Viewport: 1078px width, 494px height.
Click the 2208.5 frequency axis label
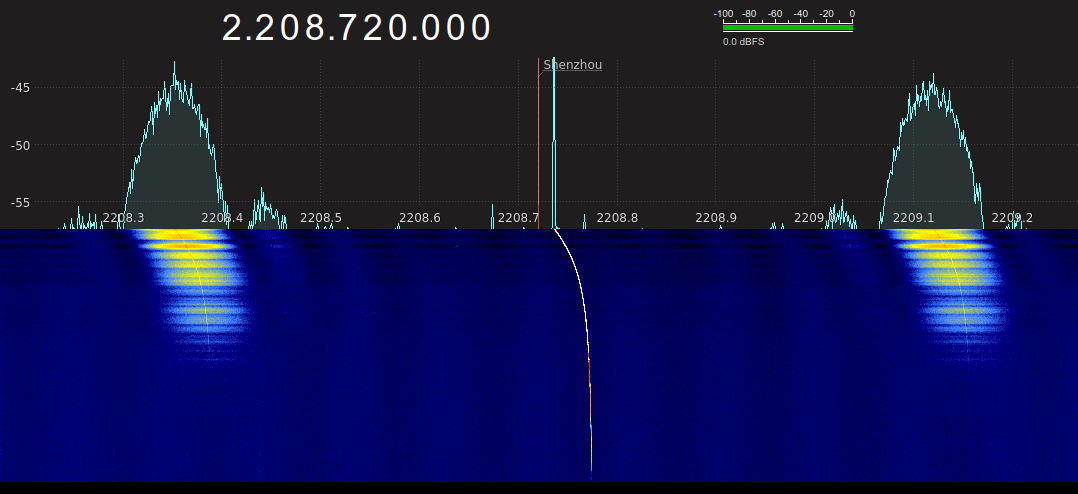tap(321, 217)
